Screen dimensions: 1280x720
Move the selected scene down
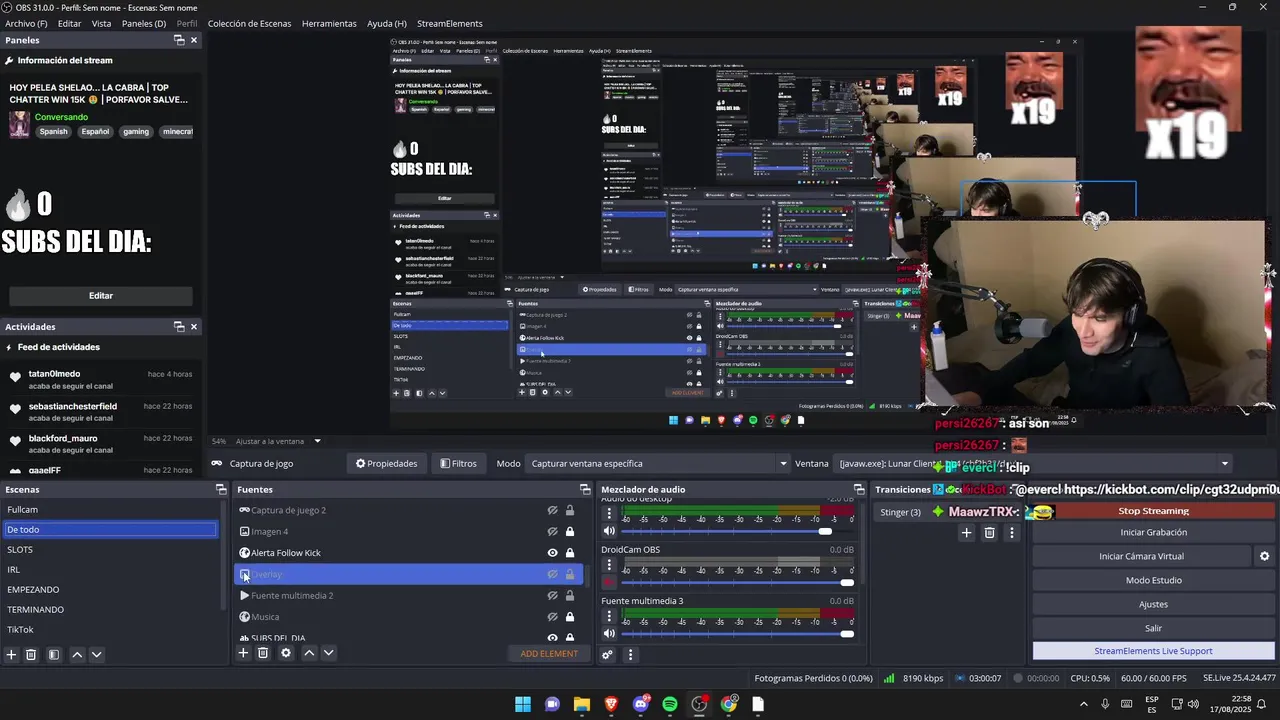coord(96,654)
